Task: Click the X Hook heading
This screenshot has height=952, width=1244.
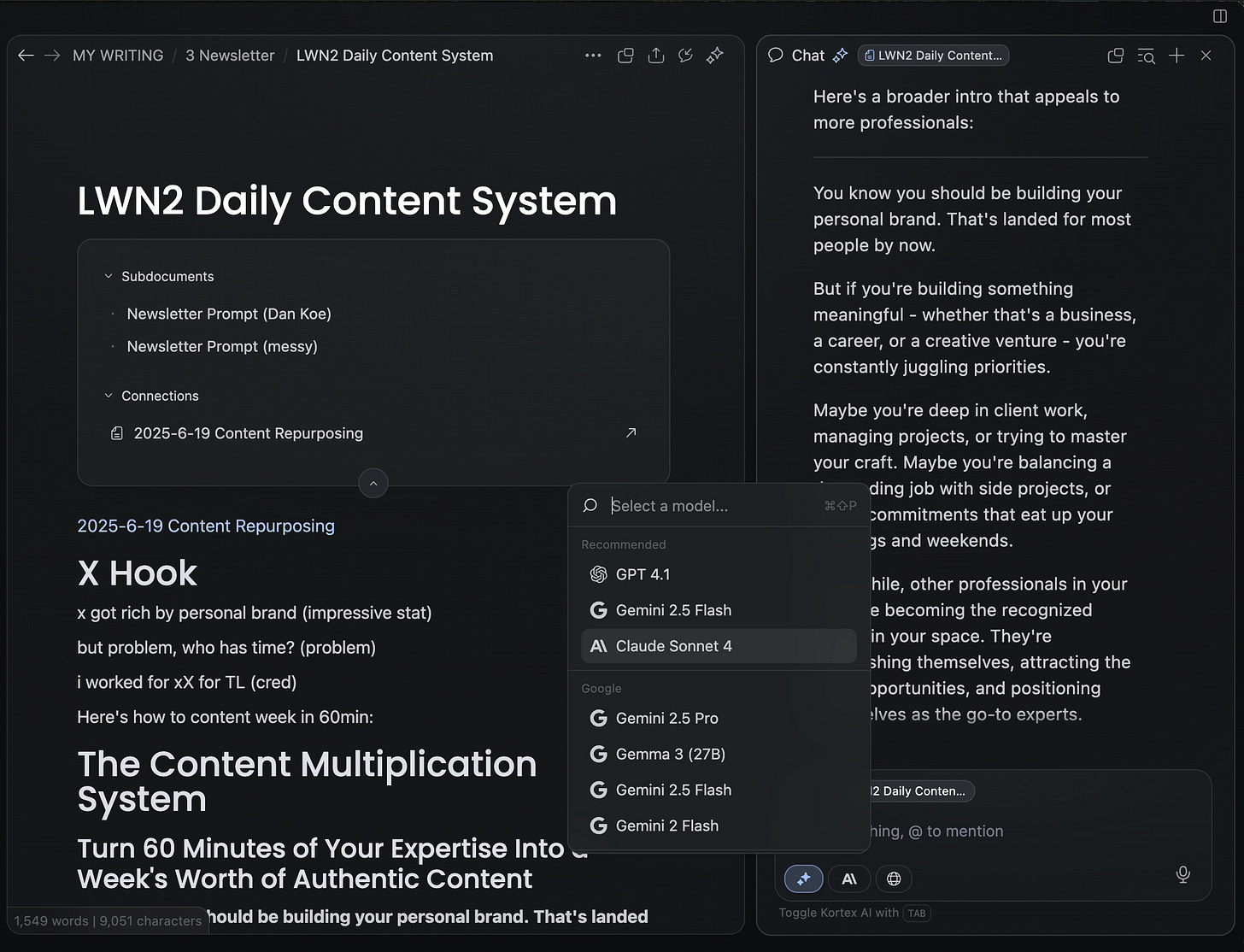Action: coord(137,573)
